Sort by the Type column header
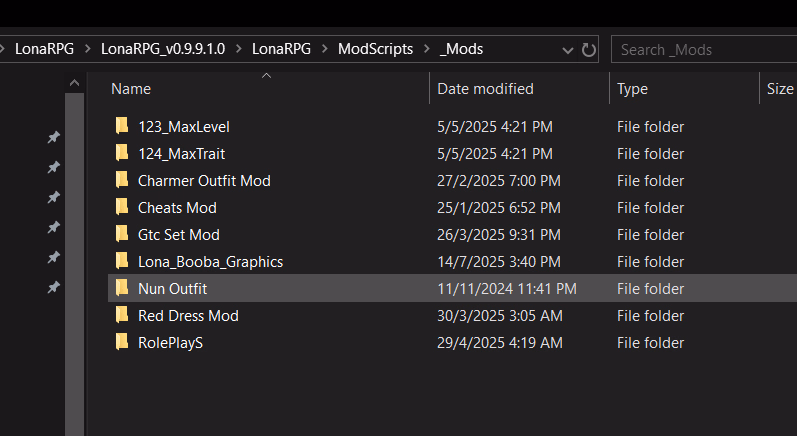 pyautogui.click(x=632, y=89)
